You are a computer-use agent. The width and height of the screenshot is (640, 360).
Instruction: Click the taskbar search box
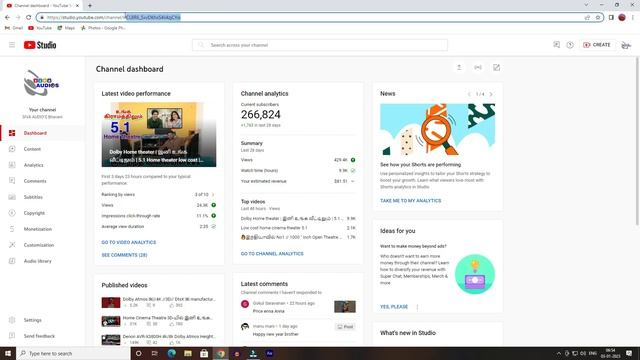click(73, 353)
